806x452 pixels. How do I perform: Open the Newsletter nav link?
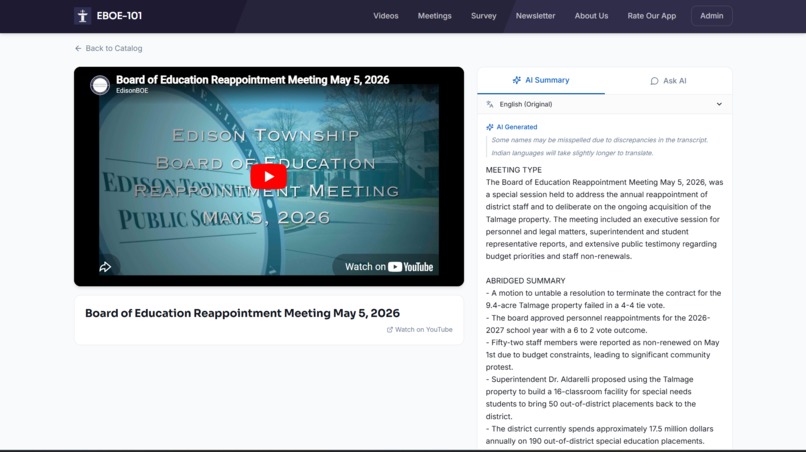pyautogui.click(x=536, y=16)
